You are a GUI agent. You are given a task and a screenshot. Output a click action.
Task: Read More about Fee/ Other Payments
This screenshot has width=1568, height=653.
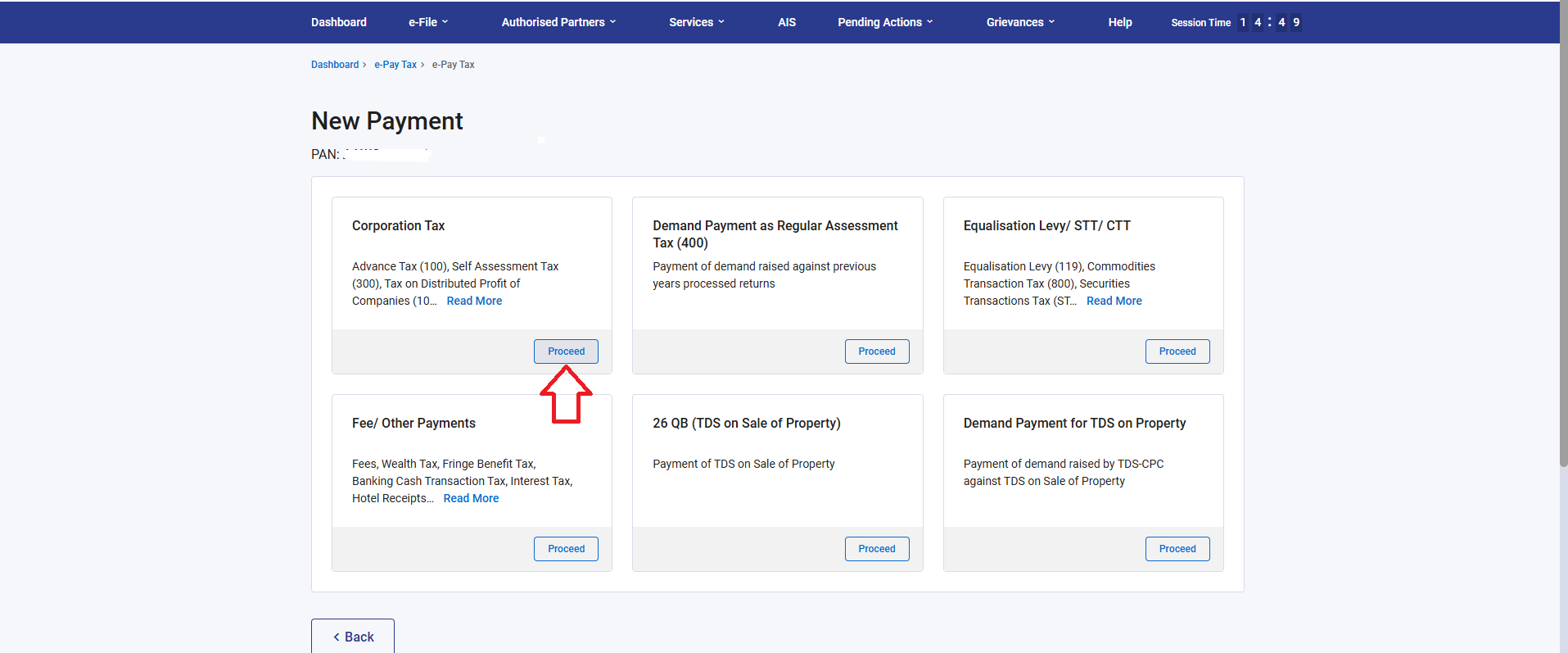pos(471,498)
